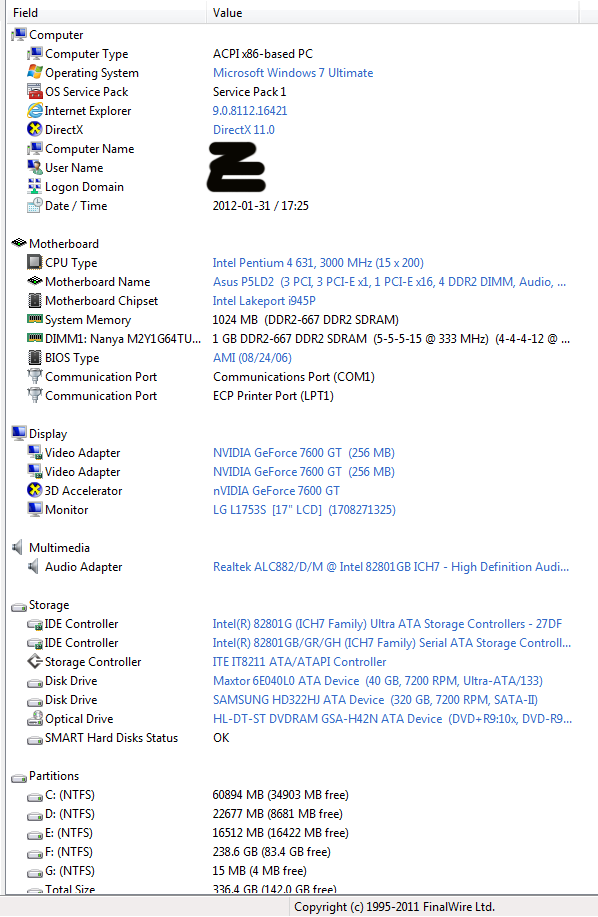This screenshot has width=598, height=917.
Task: Click the Computer Type row icon
Action: tap(34, 54)
